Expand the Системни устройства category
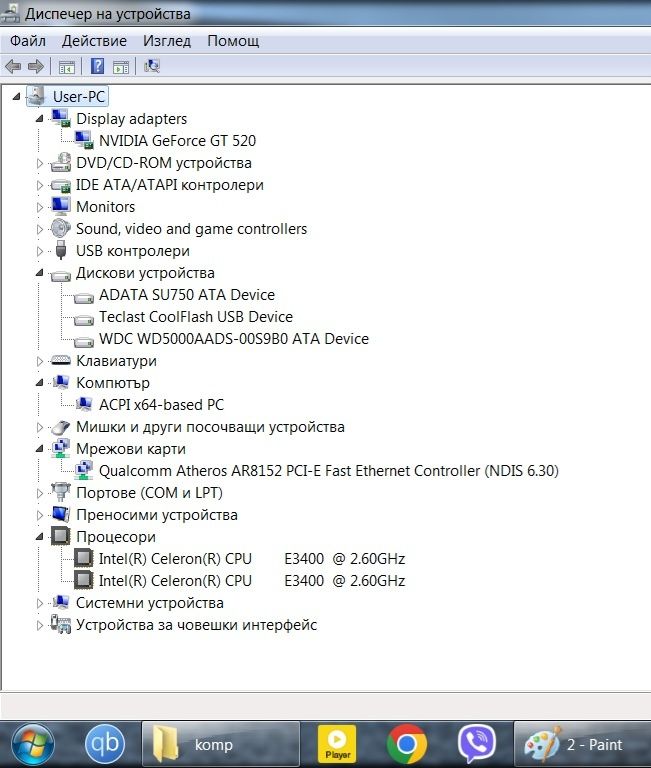651x768 pixels. tap(40, 603)
